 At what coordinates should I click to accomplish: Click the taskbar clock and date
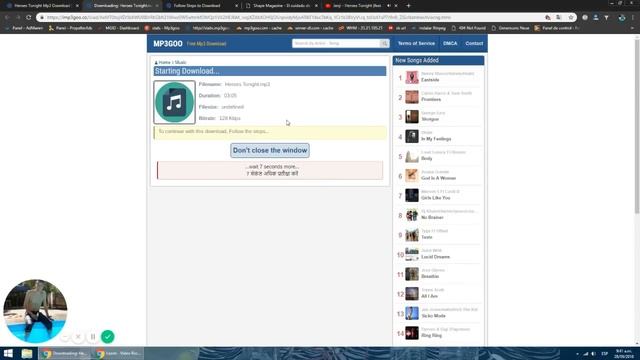coord(624,353)
